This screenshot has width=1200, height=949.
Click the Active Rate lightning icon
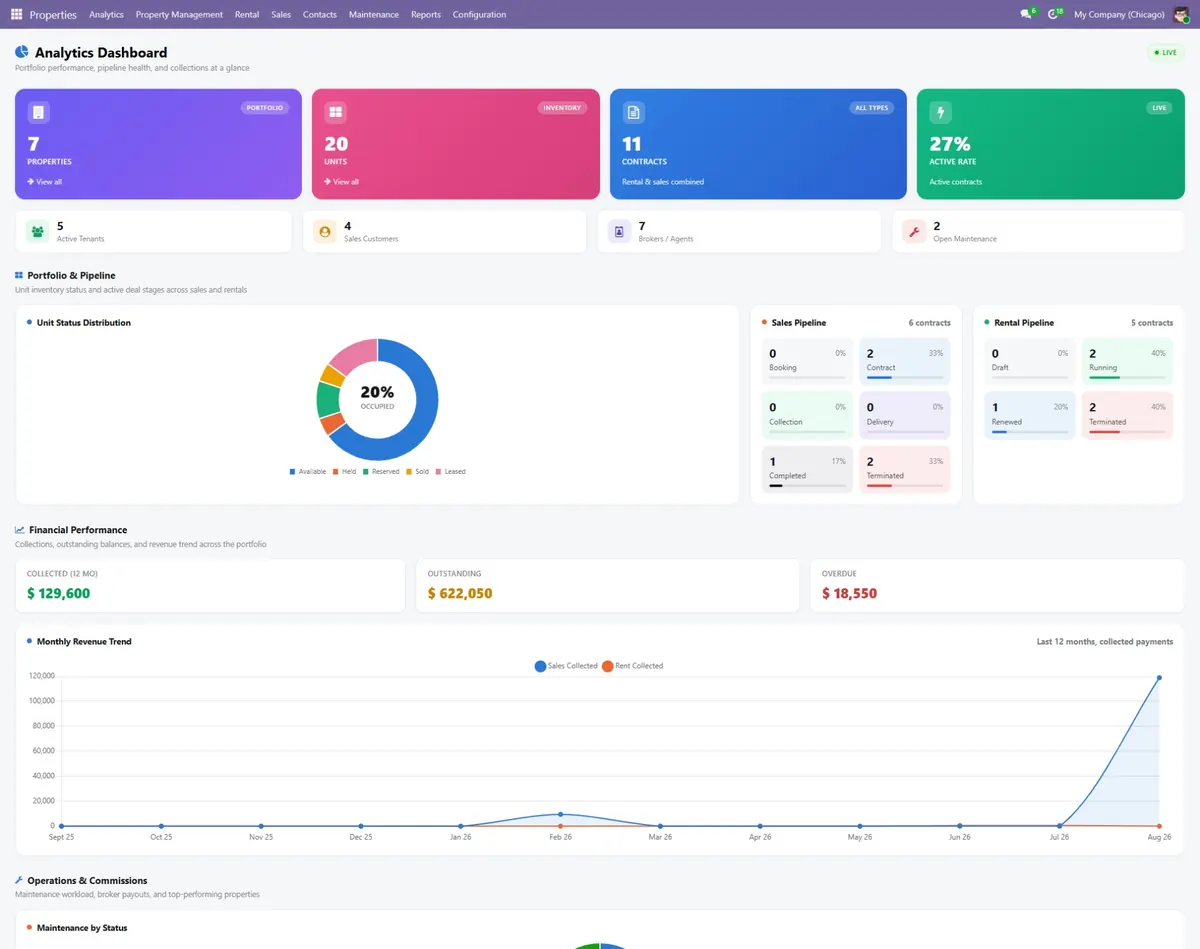940,112
